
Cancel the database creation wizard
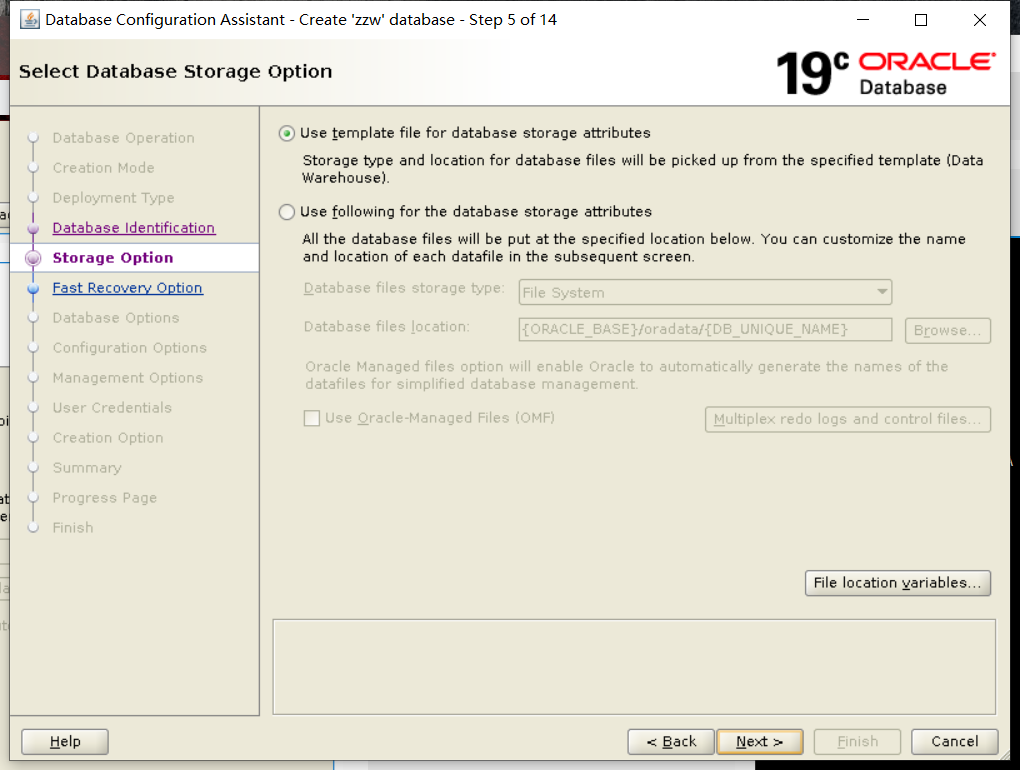(x=954, y=741)
